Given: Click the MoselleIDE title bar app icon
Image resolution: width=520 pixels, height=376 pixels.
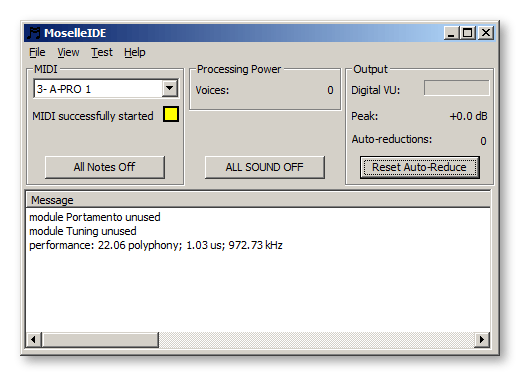Looking at the screenshot, I should [x=34, y=33].
